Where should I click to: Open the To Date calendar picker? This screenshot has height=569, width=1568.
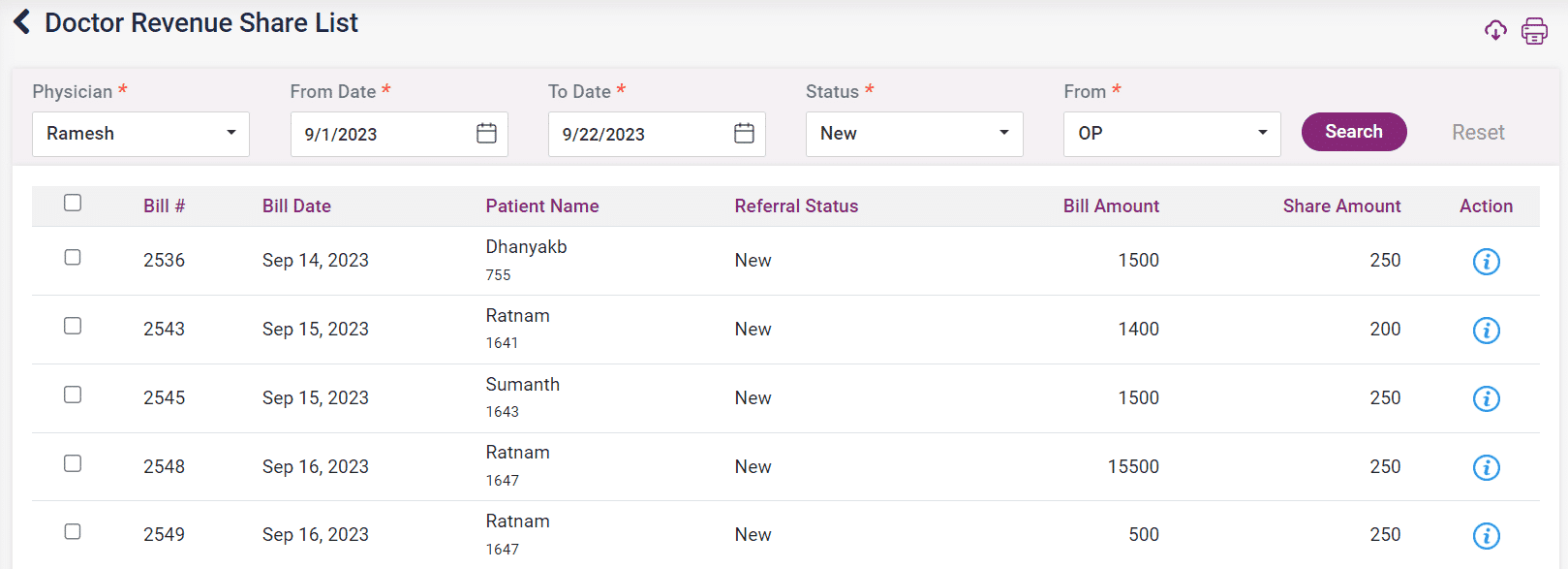(744, 134)
